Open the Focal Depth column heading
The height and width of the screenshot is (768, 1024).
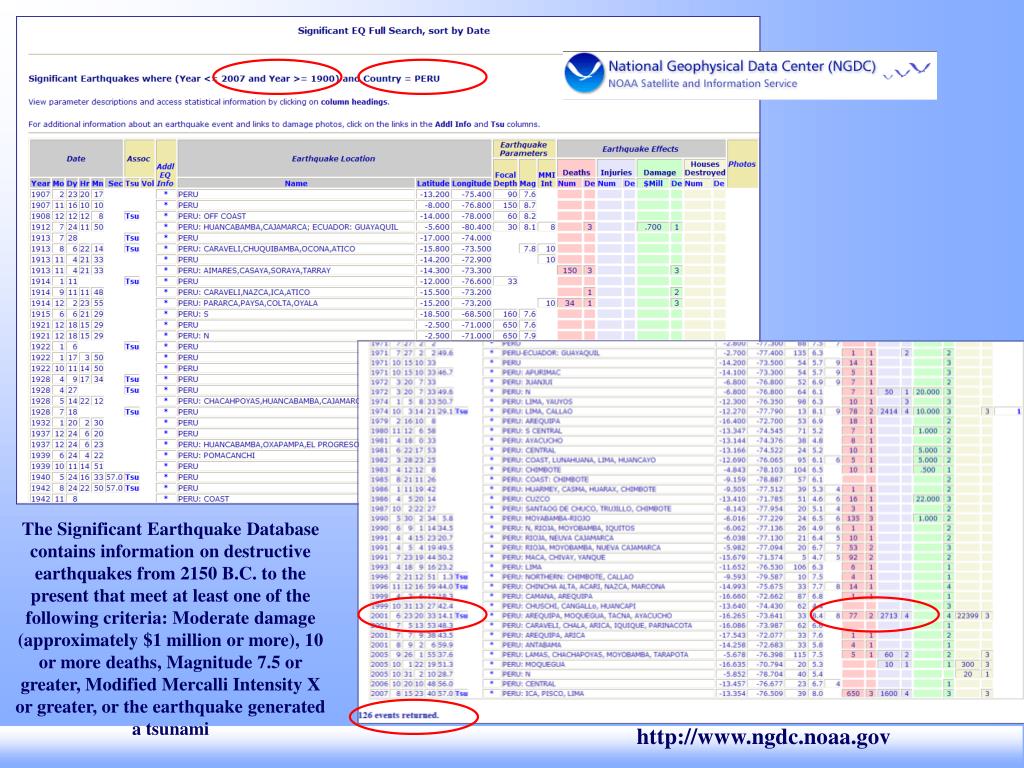click(x=505, y=179)
